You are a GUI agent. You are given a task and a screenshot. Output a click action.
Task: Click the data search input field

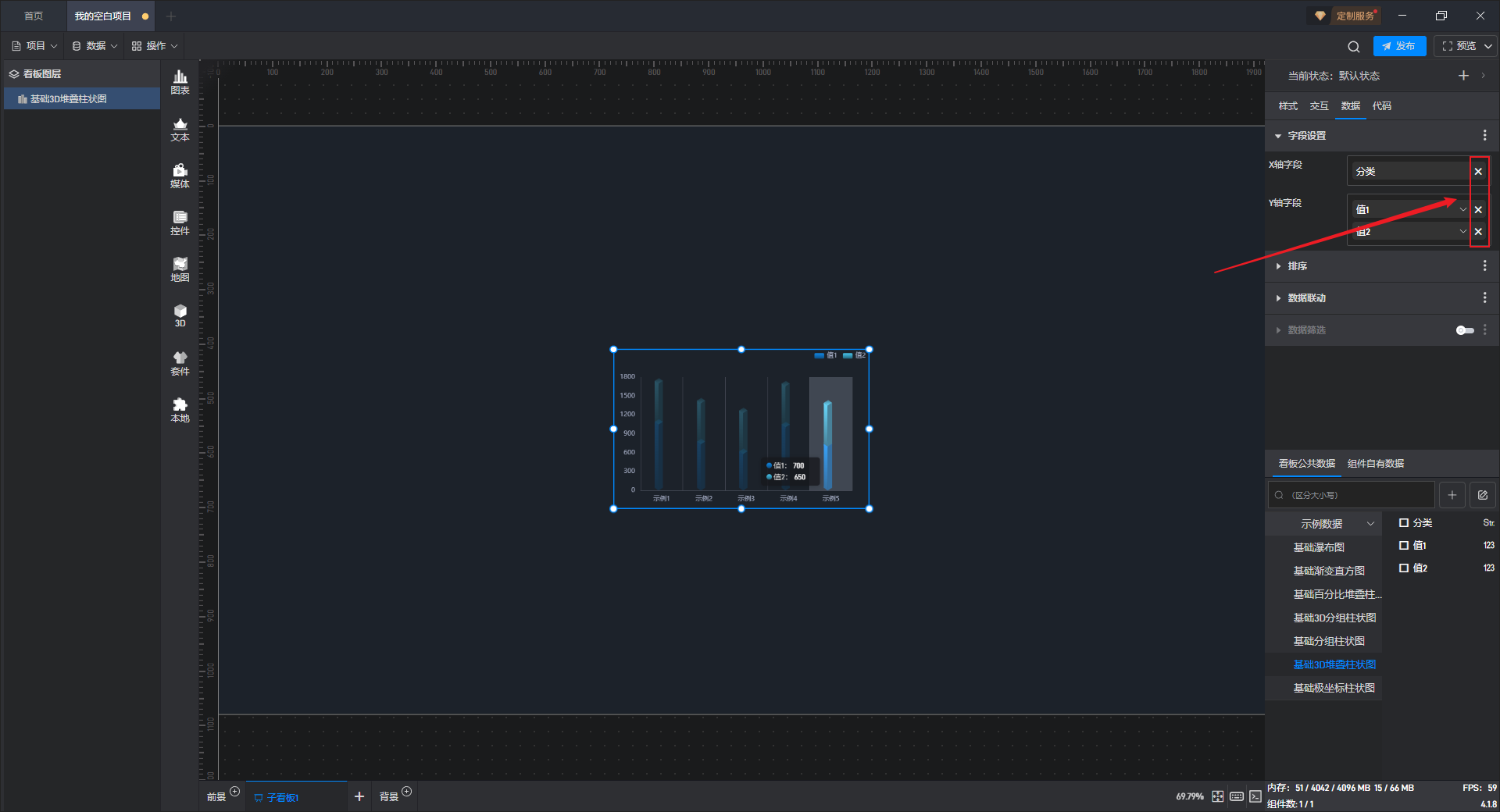1352,495
